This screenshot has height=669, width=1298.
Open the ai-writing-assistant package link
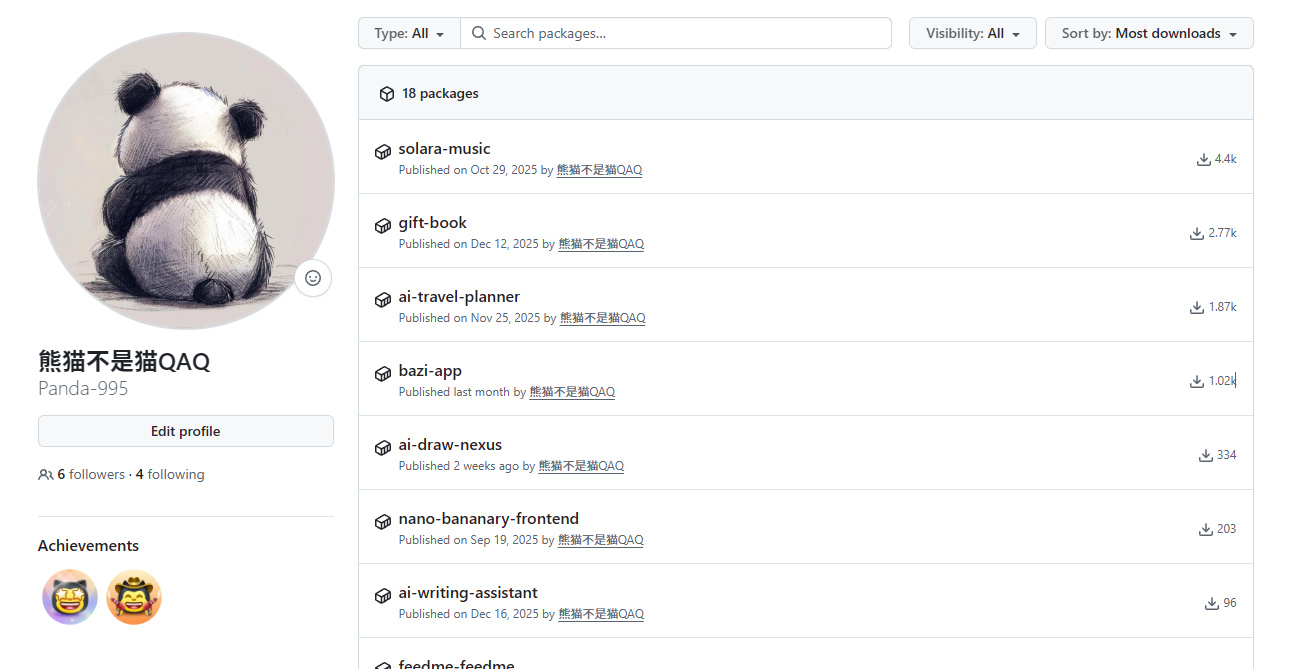click(x=468, y=593)
